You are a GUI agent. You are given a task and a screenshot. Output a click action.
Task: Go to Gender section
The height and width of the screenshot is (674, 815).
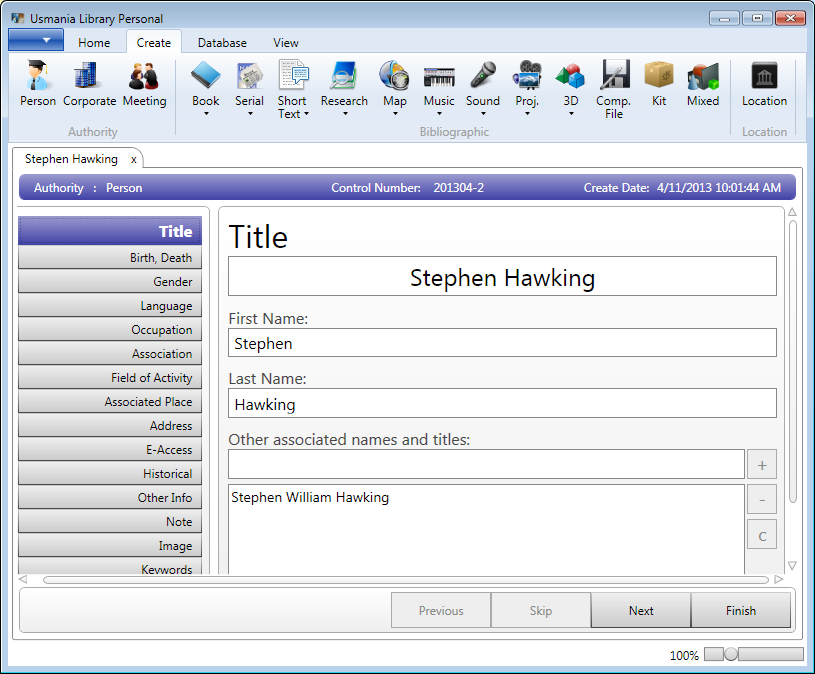coord(110,281)
